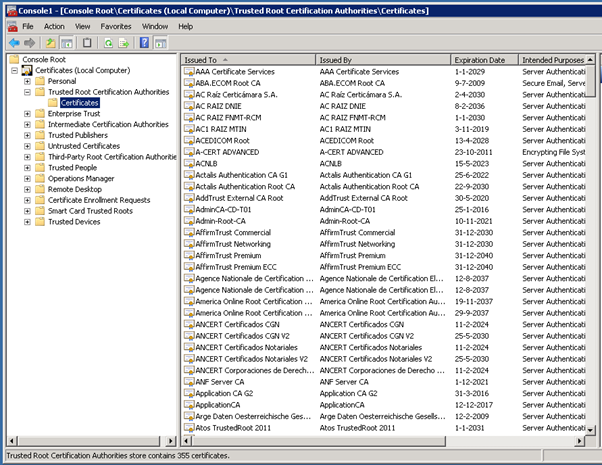Image resolution: width=602 pixels, height=465 pixels.
Task: Click the Certificates (Local Computer) snap-in icon
Action: click(26, 71)
